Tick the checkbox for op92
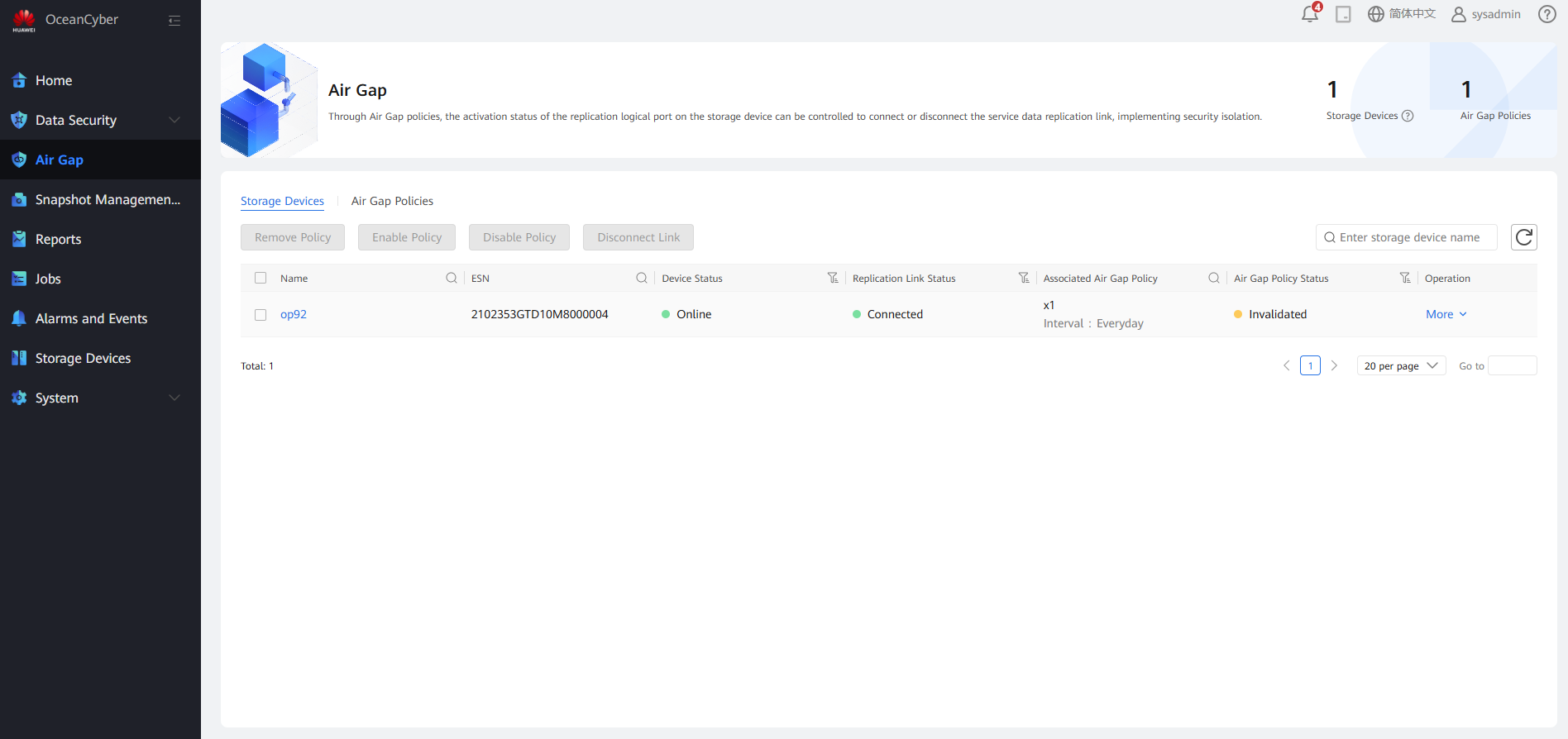 click(x=261, y=315)
